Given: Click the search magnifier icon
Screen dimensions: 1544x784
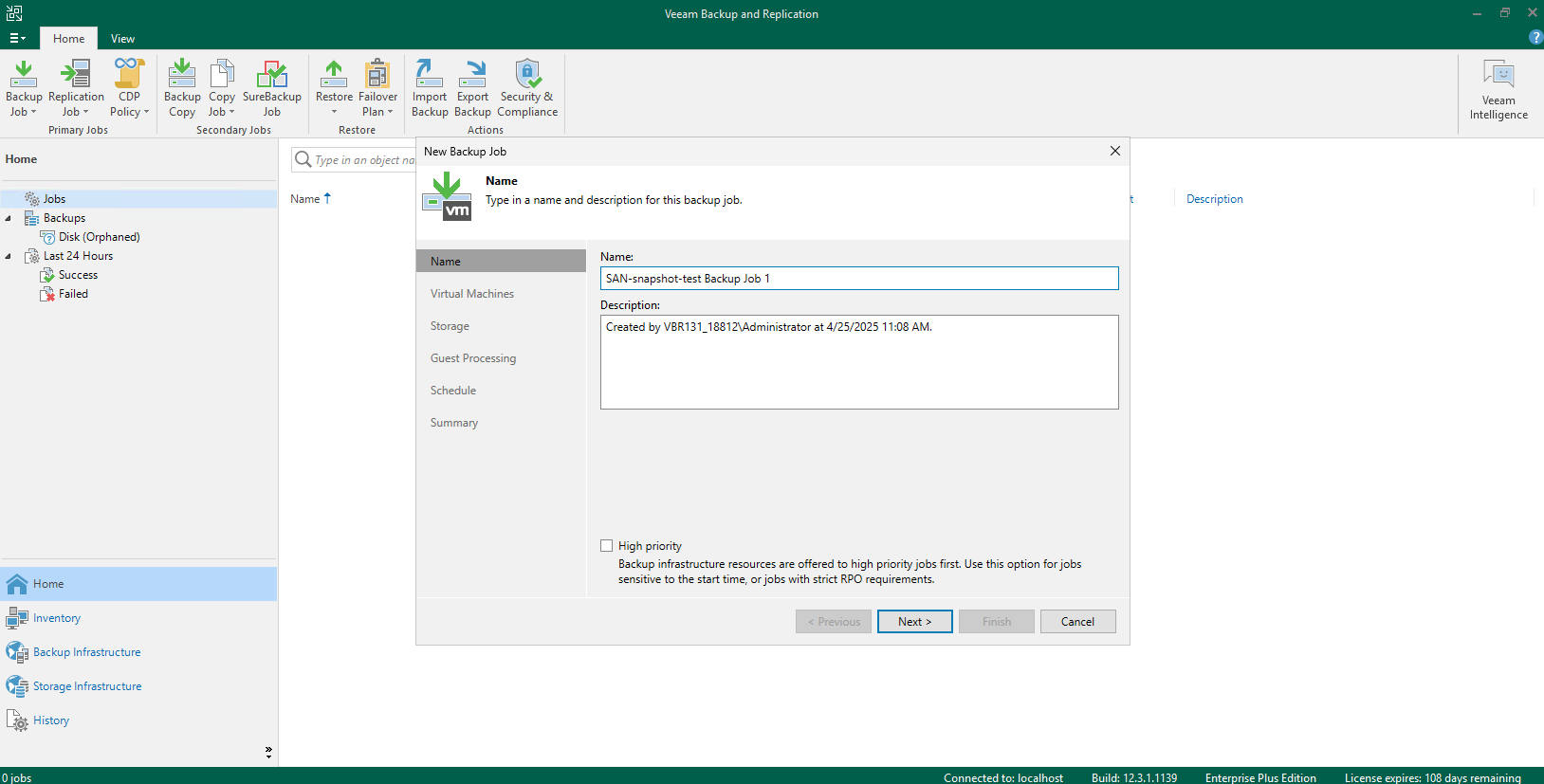Looking at the screenshot, I should (303, 159).
